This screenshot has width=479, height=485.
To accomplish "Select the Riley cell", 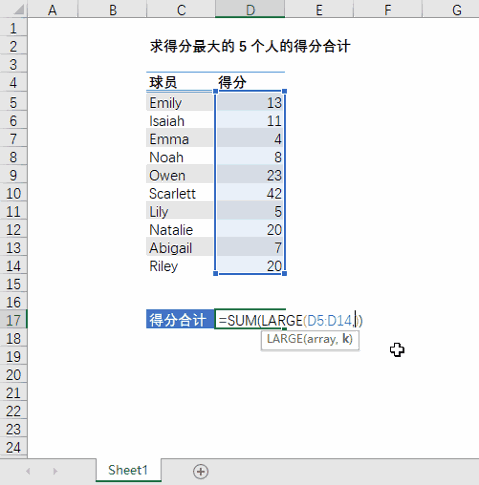I will click(x=180, y=266).
